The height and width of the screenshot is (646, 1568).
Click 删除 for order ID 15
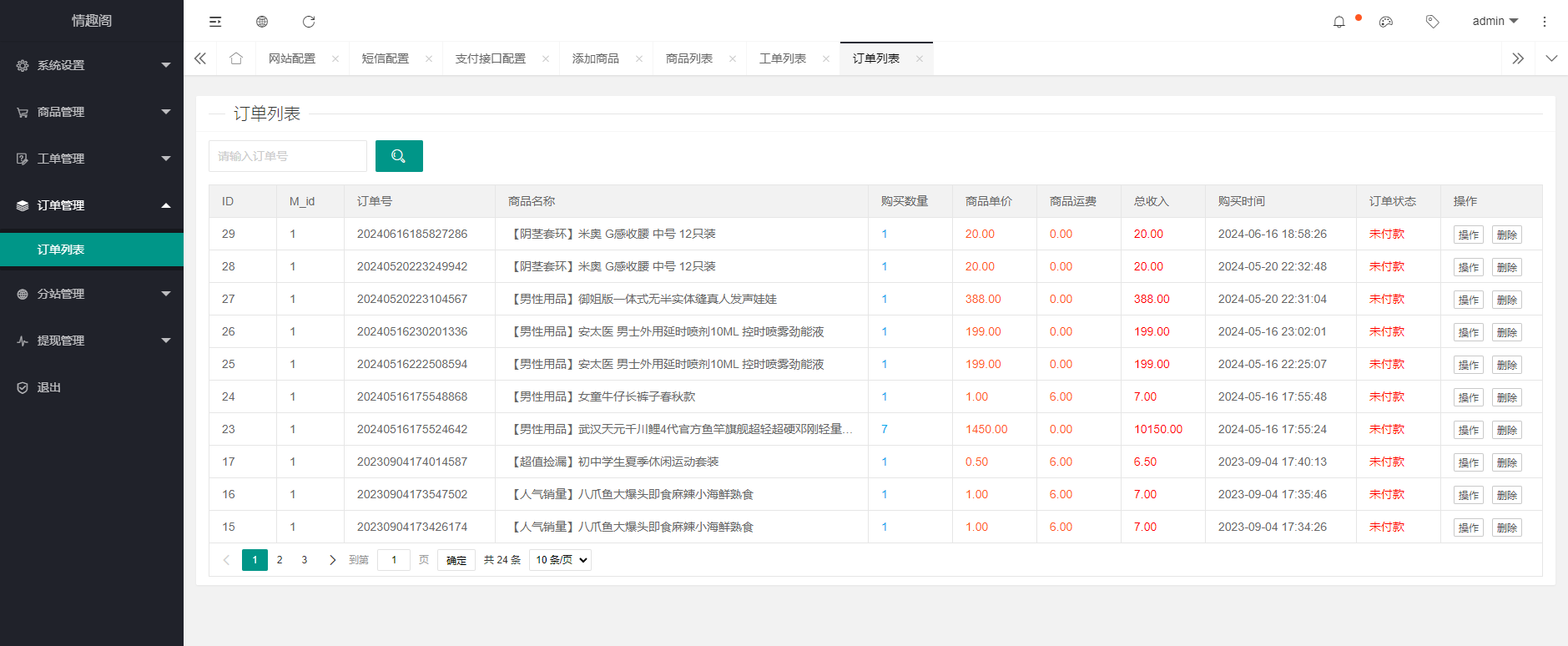(1507, 527)
